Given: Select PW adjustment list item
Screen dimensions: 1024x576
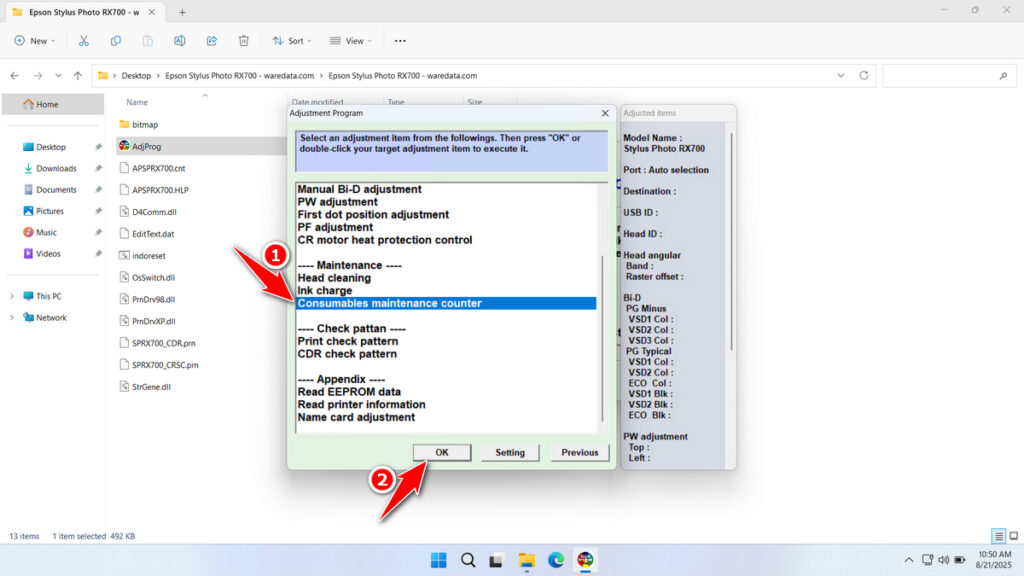Looking at the screenshot, I should (337, 202).
